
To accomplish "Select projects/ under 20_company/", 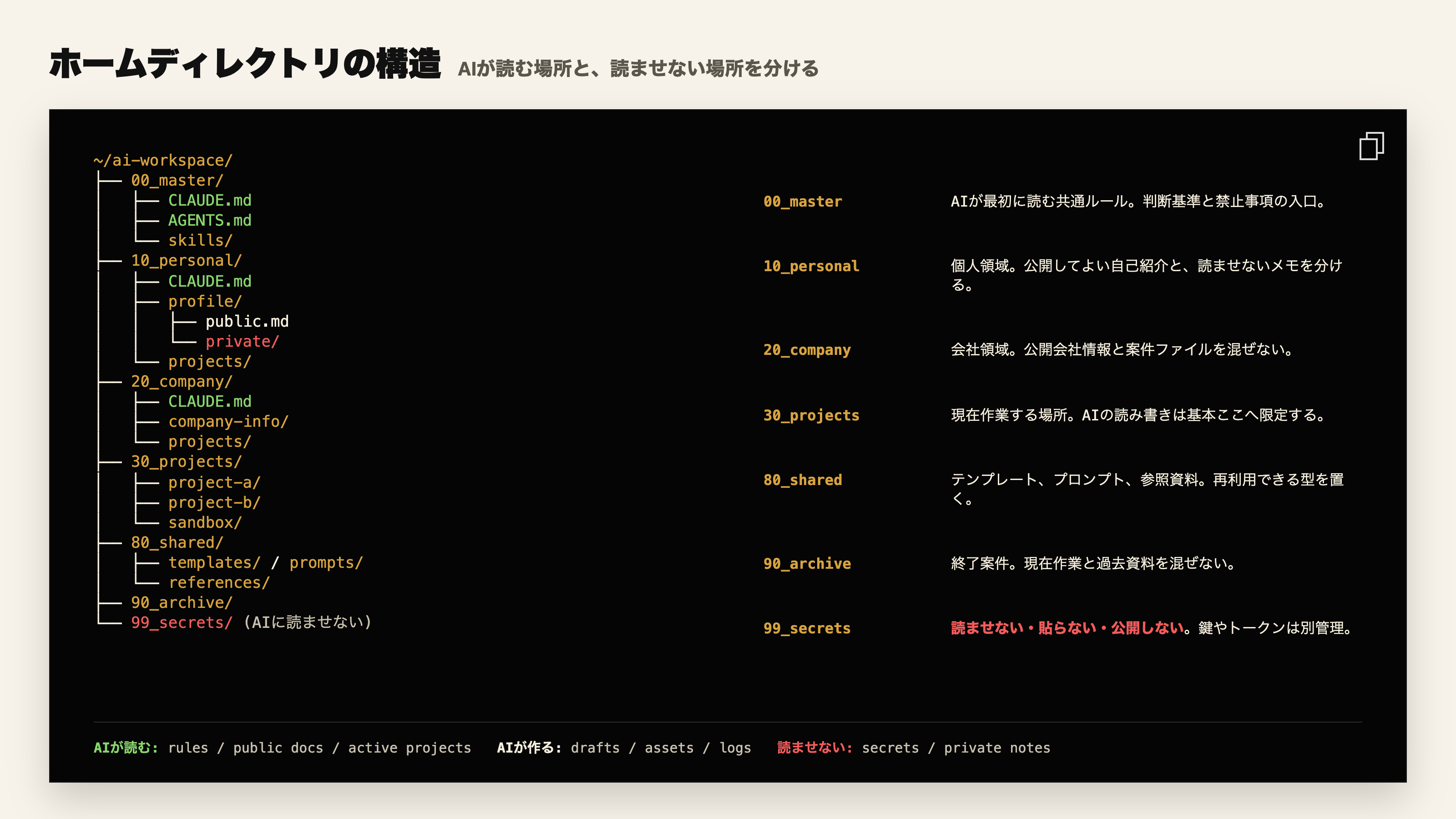I will click(x=210, y=441).
